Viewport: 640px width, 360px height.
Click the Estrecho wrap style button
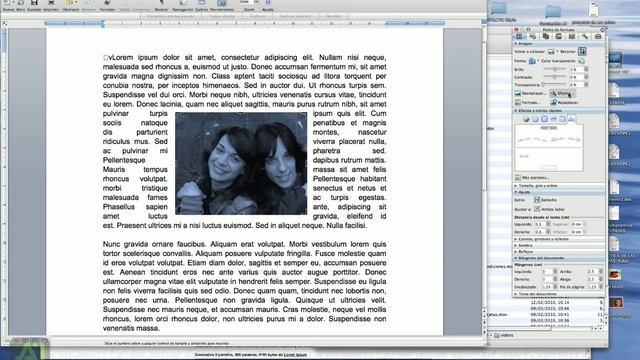click(545, 200)
